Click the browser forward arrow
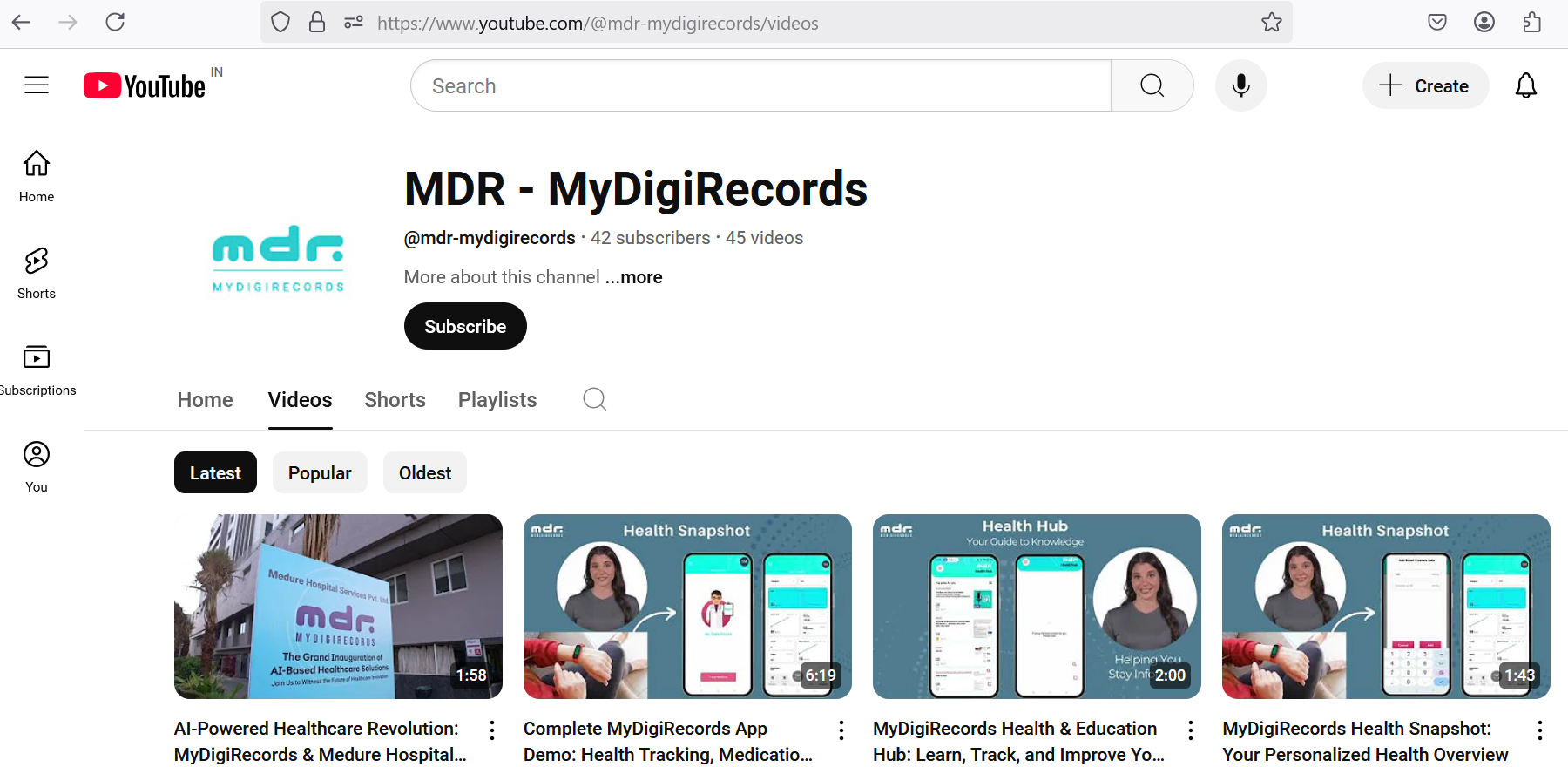Screen dimensions: 1568x767 point(68,23)
